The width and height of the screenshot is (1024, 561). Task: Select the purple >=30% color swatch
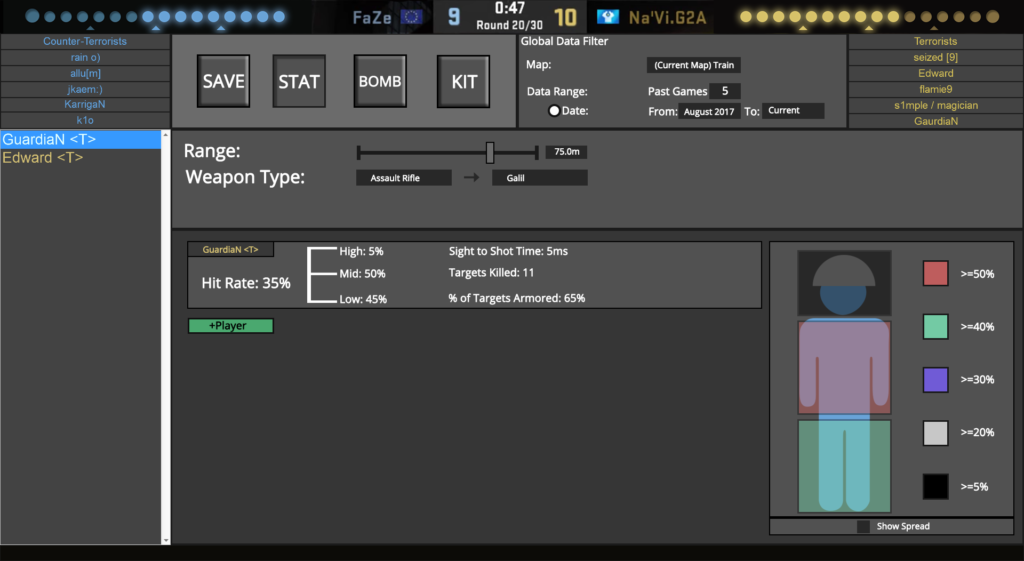pyautogui.click(x=935, y=379)
